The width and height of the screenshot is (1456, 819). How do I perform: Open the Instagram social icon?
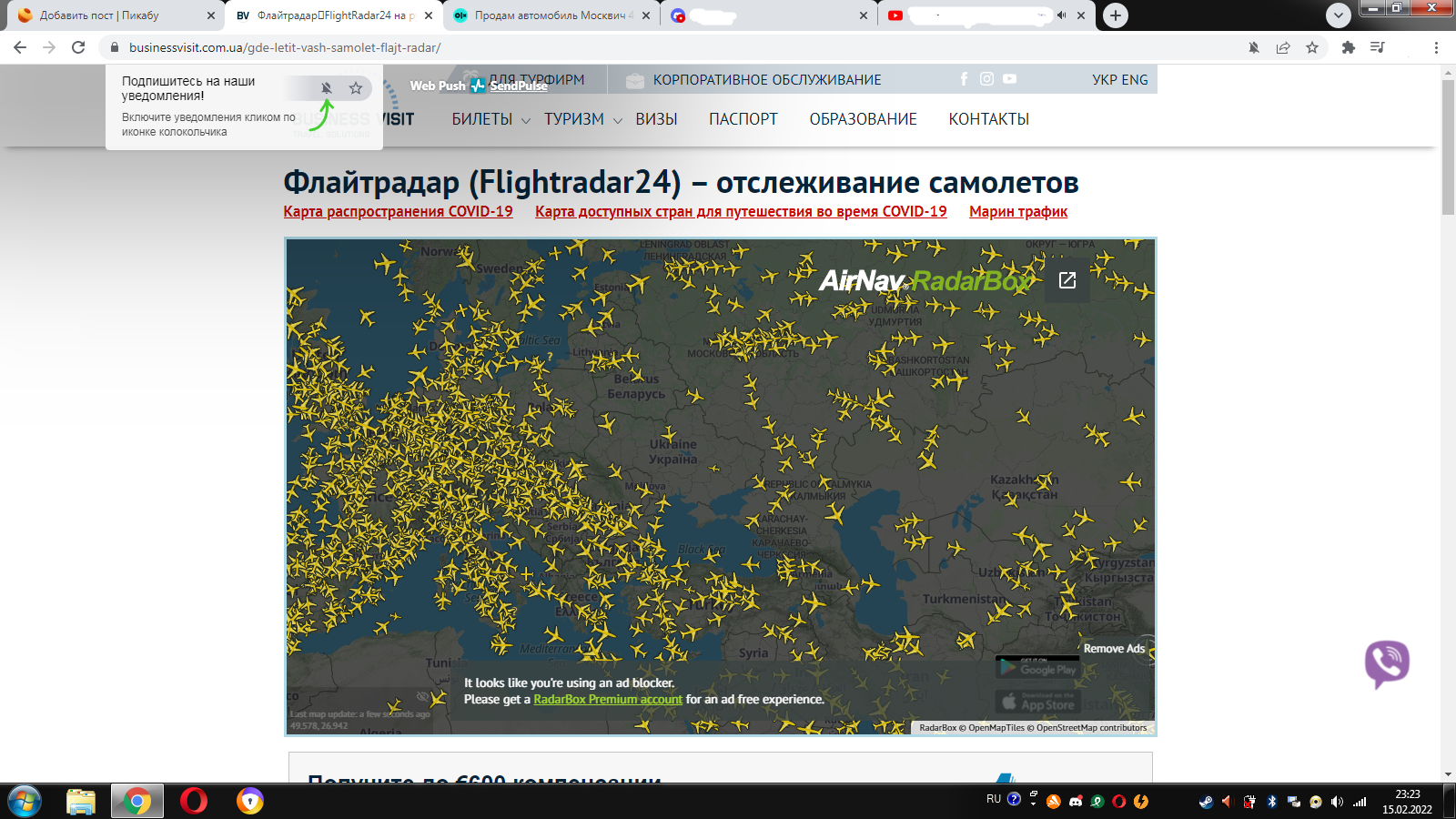point(986,79)
